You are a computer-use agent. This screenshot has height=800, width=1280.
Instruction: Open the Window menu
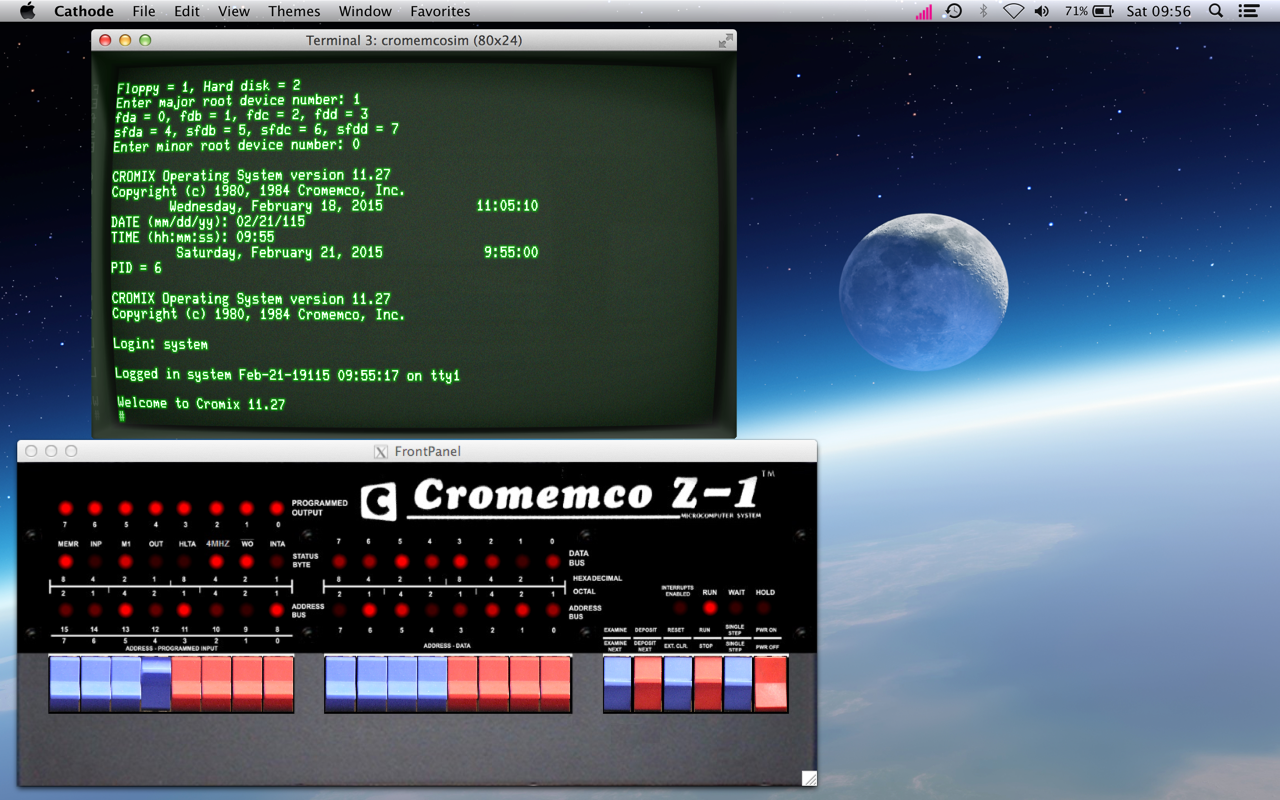(365, 11)
